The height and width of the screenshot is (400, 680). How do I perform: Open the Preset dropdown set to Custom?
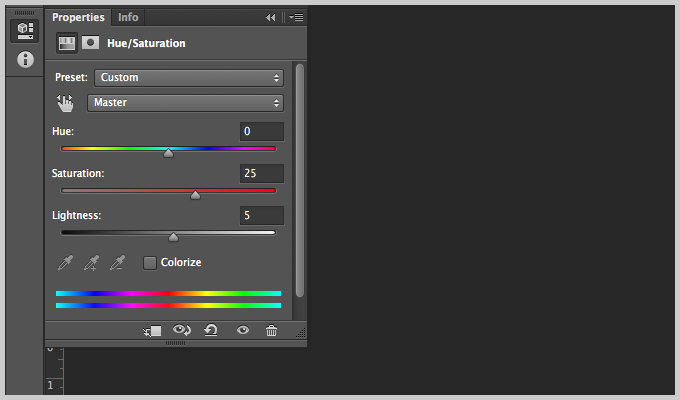[189, 78]
